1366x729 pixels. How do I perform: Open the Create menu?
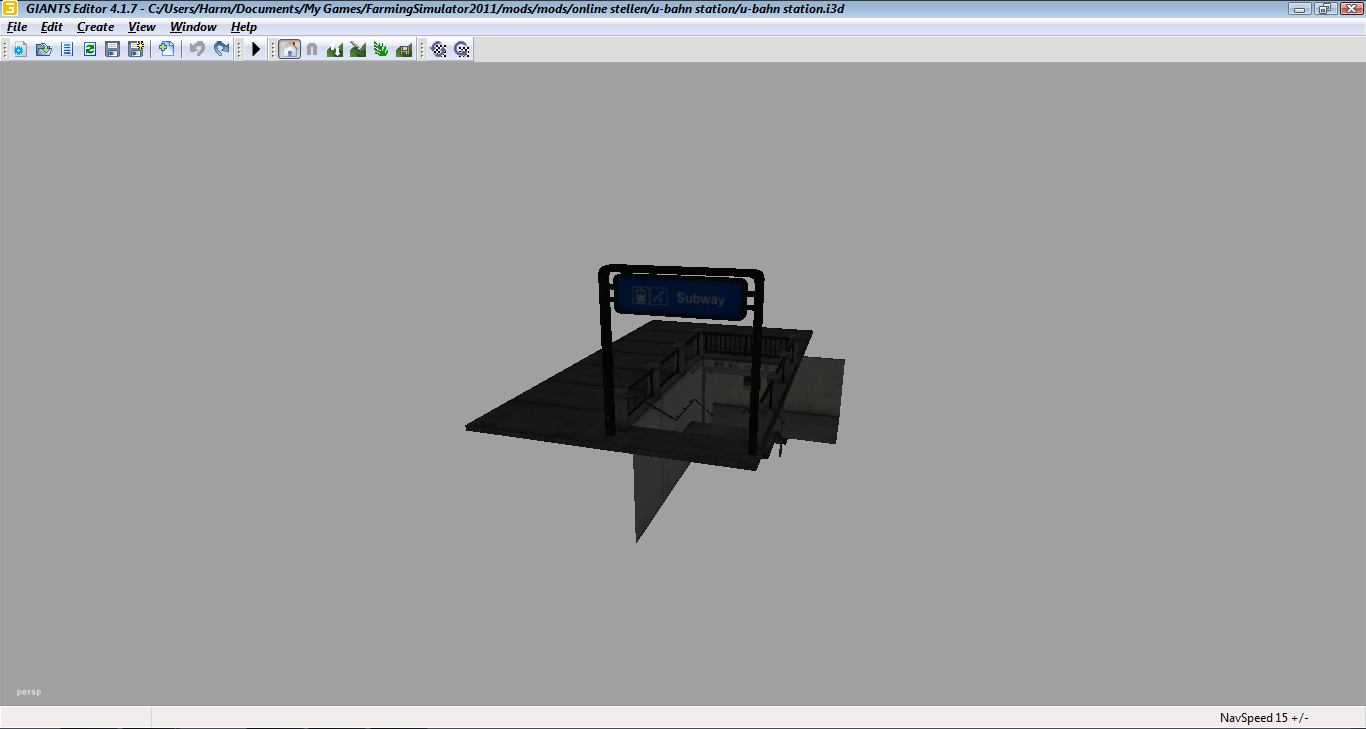[96, 27]
